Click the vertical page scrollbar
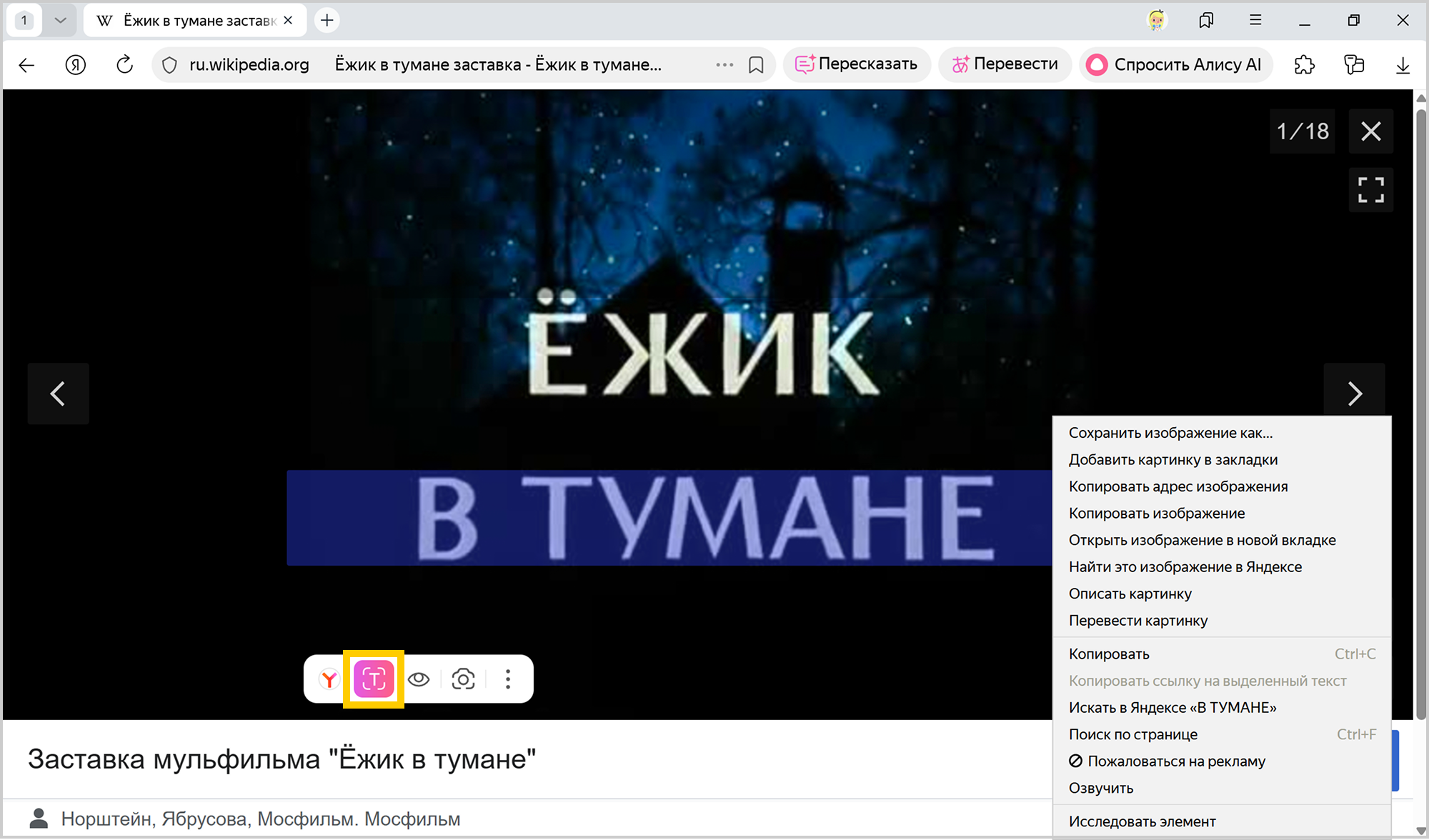 [1421, 414]
